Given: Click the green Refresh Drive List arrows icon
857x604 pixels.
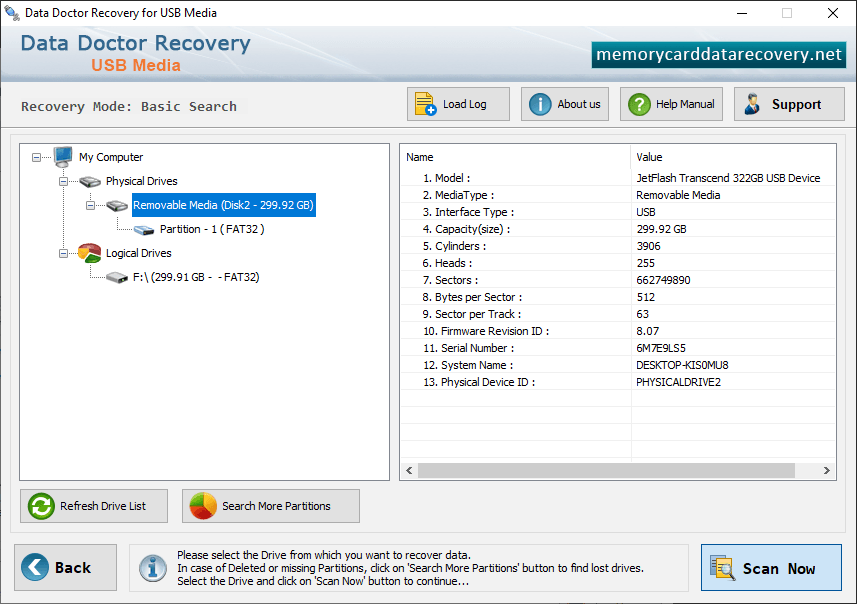Looking at the screenshot, I should pyautogui.click(x=42, y=506).
